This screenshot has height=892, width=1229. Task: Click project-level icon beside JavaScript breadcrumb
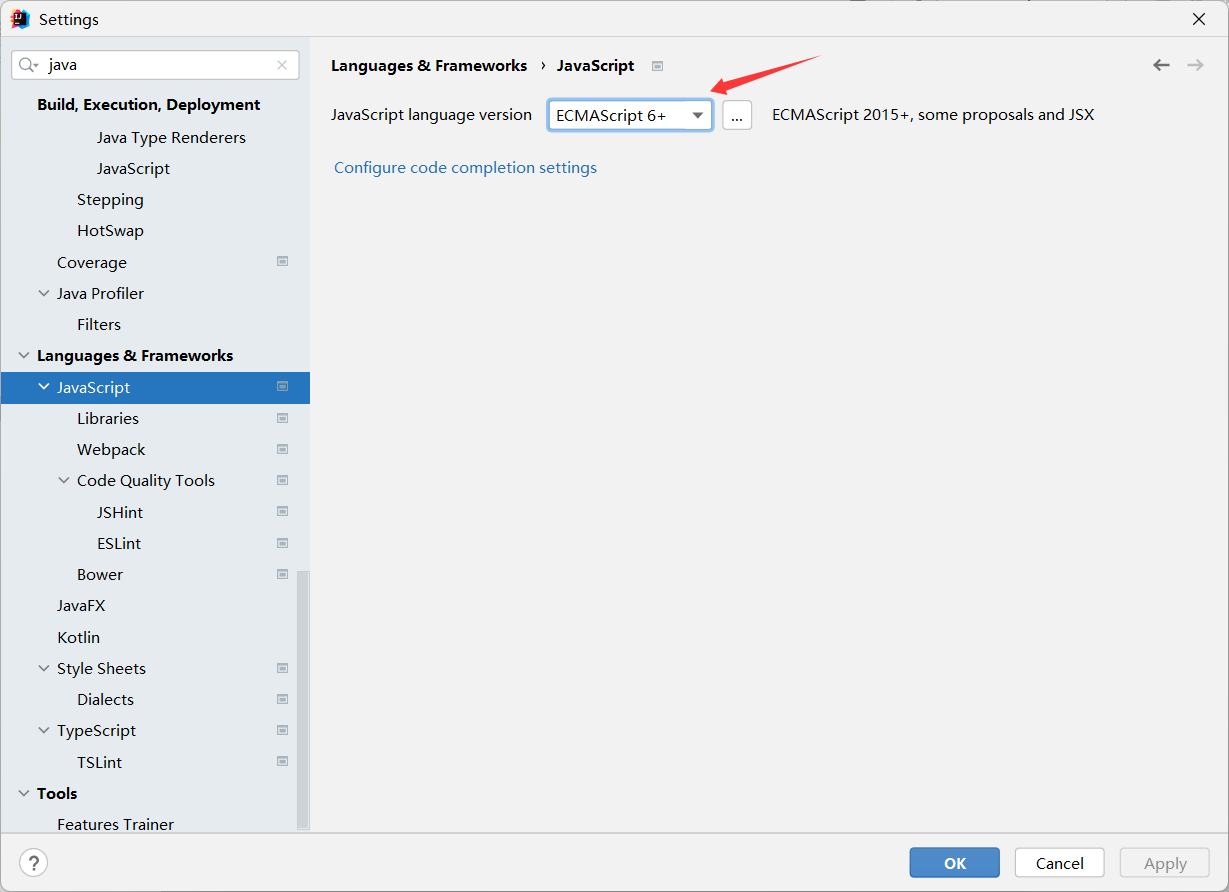(x=657, y=66)
